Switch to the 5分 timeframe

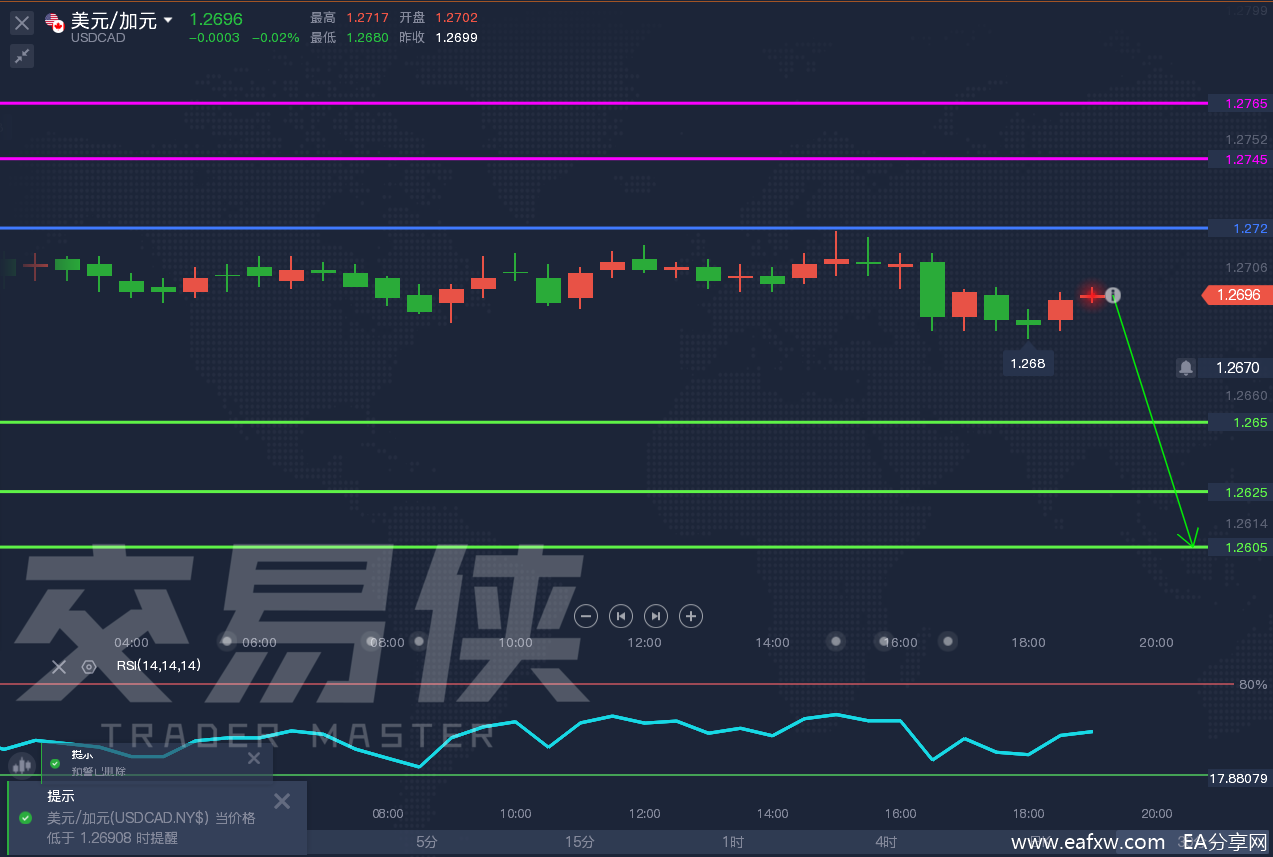[427, 842]
